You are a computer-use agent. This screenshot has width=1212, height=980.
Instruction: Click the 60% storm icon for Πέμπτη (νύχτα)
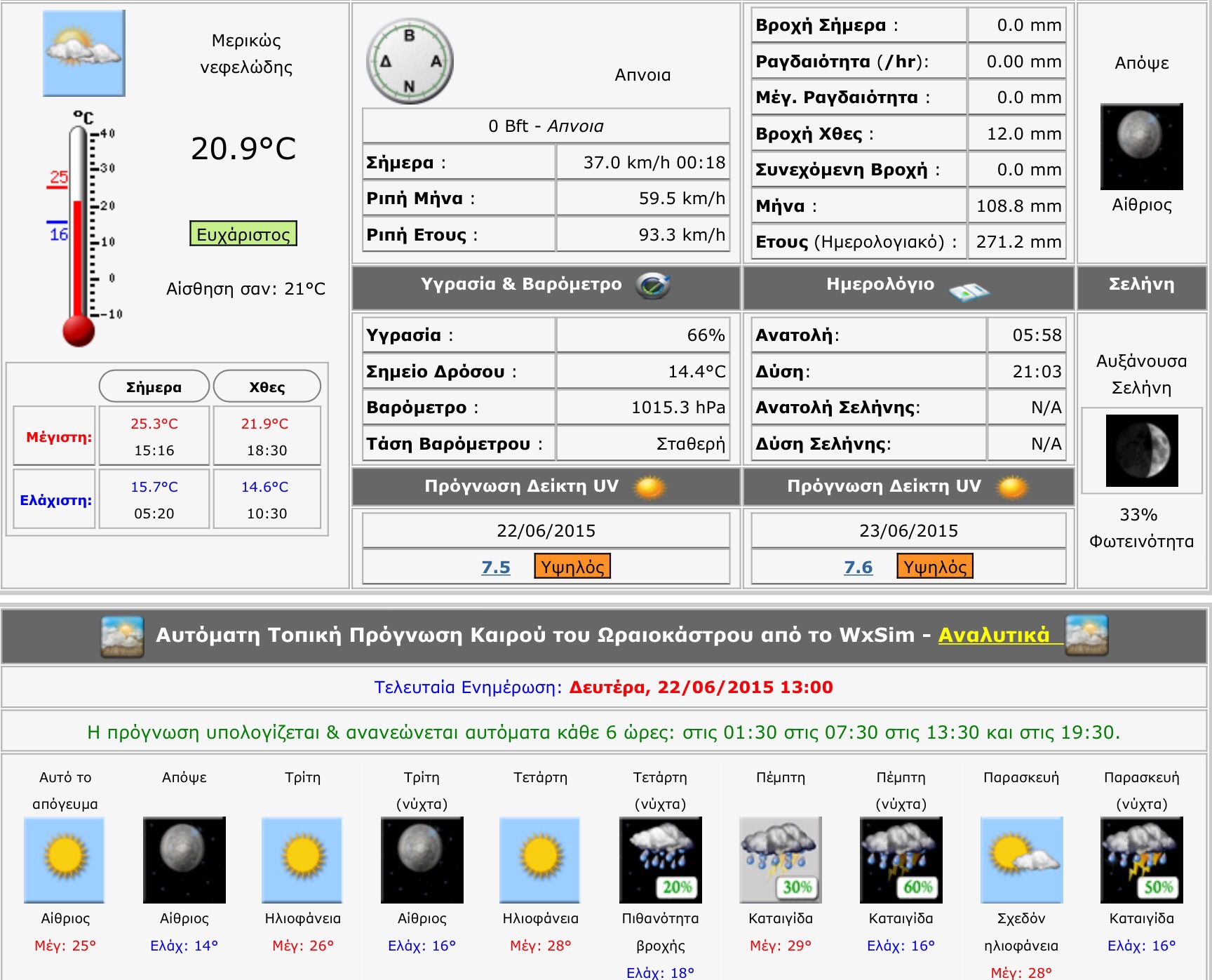[901, 859]
